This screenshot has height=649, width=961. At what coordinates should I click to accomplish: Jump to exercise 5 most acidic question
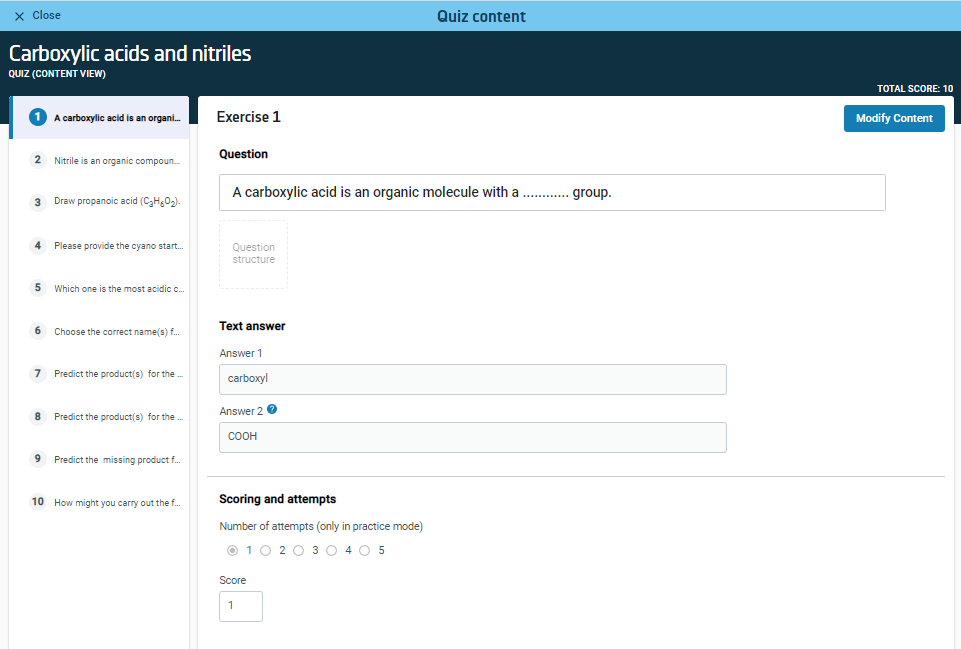pyautogui.click(x=100, y=289)
